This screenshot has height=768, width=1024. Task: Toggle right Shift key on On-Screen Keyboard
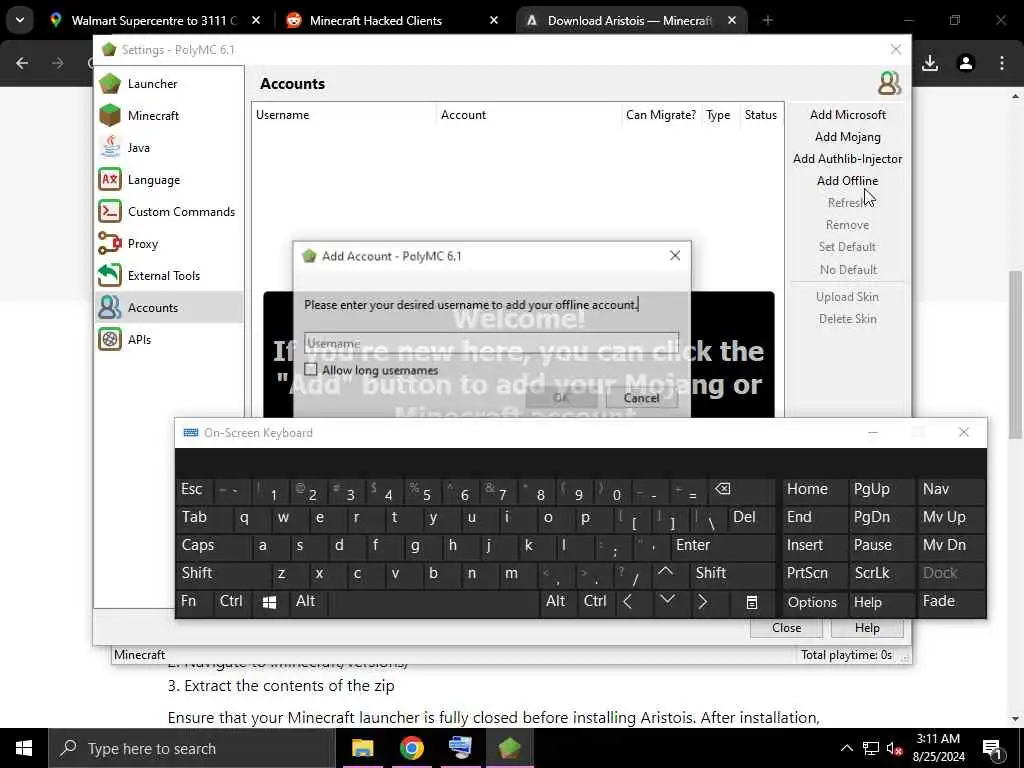[x=731, y=573]
